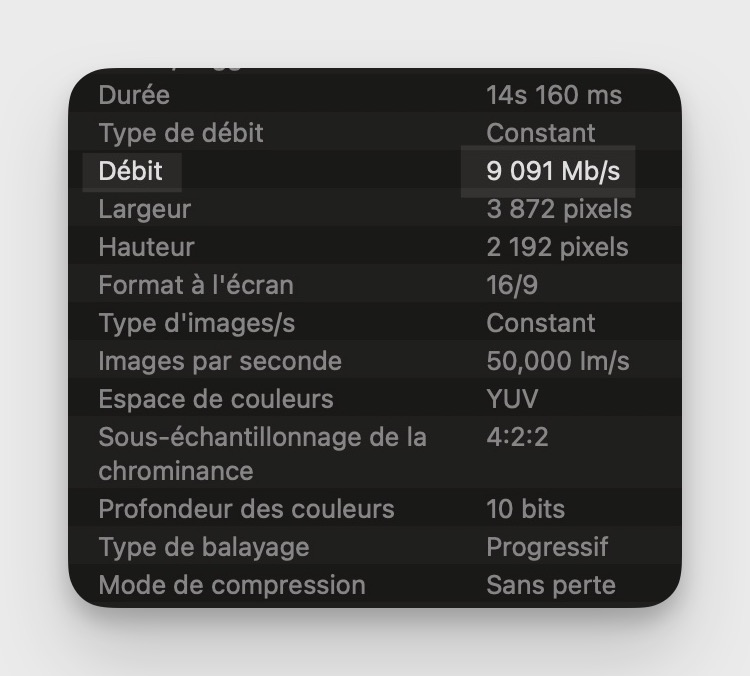Image resolution: width=750 pixels, height=676 pixels.
Task: Click the Profondeur des couleurs label
Action: click(246, 509)
